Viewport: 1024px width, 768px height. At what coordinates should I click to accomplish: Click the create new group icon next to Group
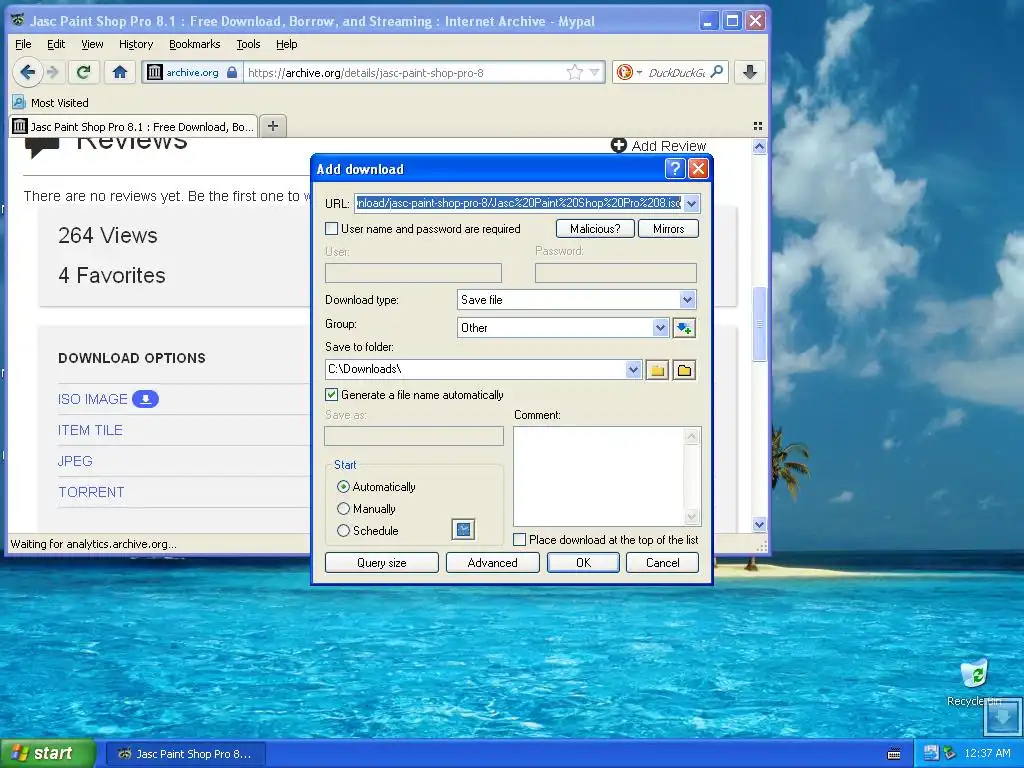click(x=684, y=327)
